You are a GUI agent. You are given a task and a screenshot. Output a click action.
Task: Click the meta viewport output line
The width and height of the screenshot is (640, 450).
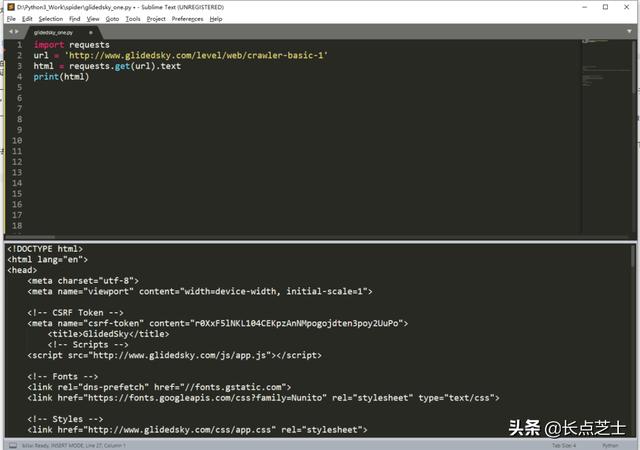tap(200, 292)
